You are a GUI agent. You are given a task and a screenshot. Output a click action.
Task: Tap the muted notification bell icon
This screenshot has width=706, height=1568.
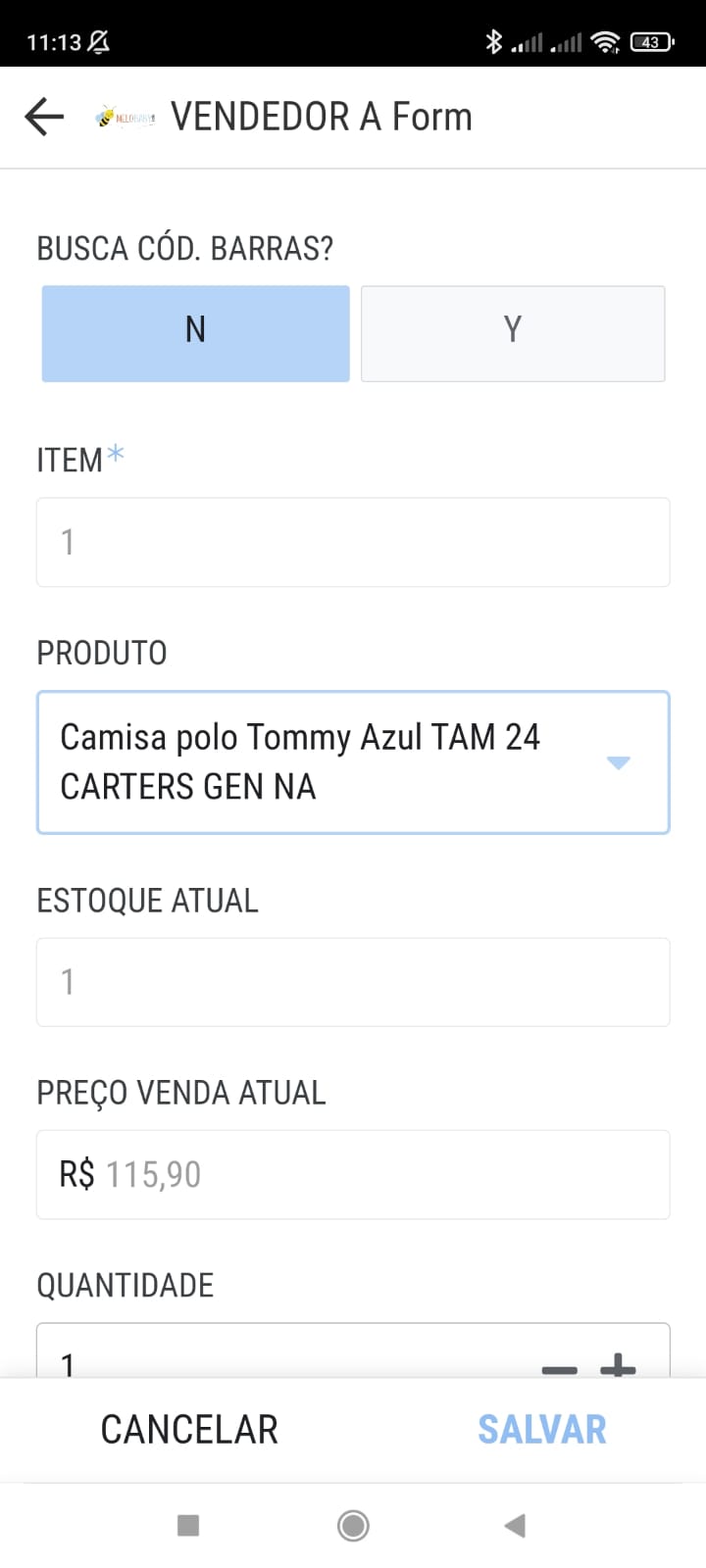99,41
